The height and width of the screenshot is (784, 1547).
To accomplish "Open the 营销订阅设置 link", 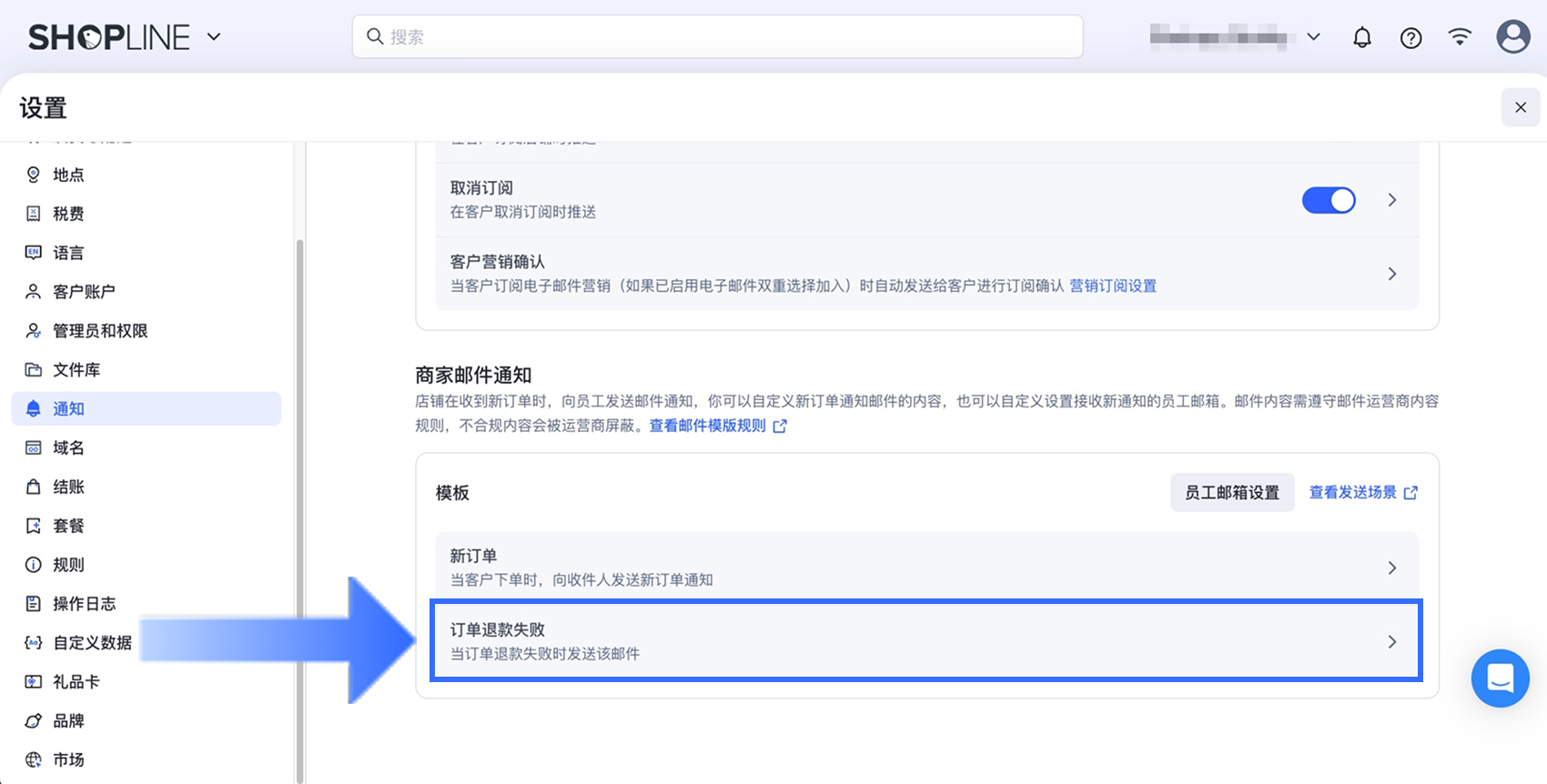I will pyautogui.click(x=1113, y=286).
